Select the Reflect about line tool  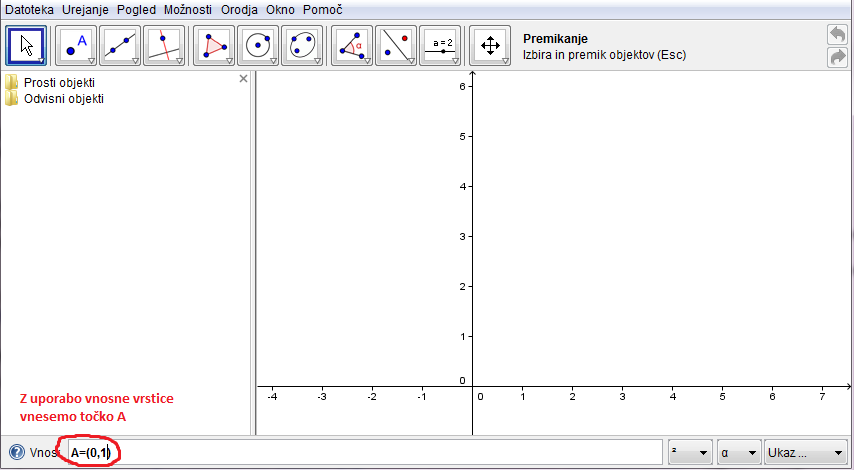tap(395, 45)
